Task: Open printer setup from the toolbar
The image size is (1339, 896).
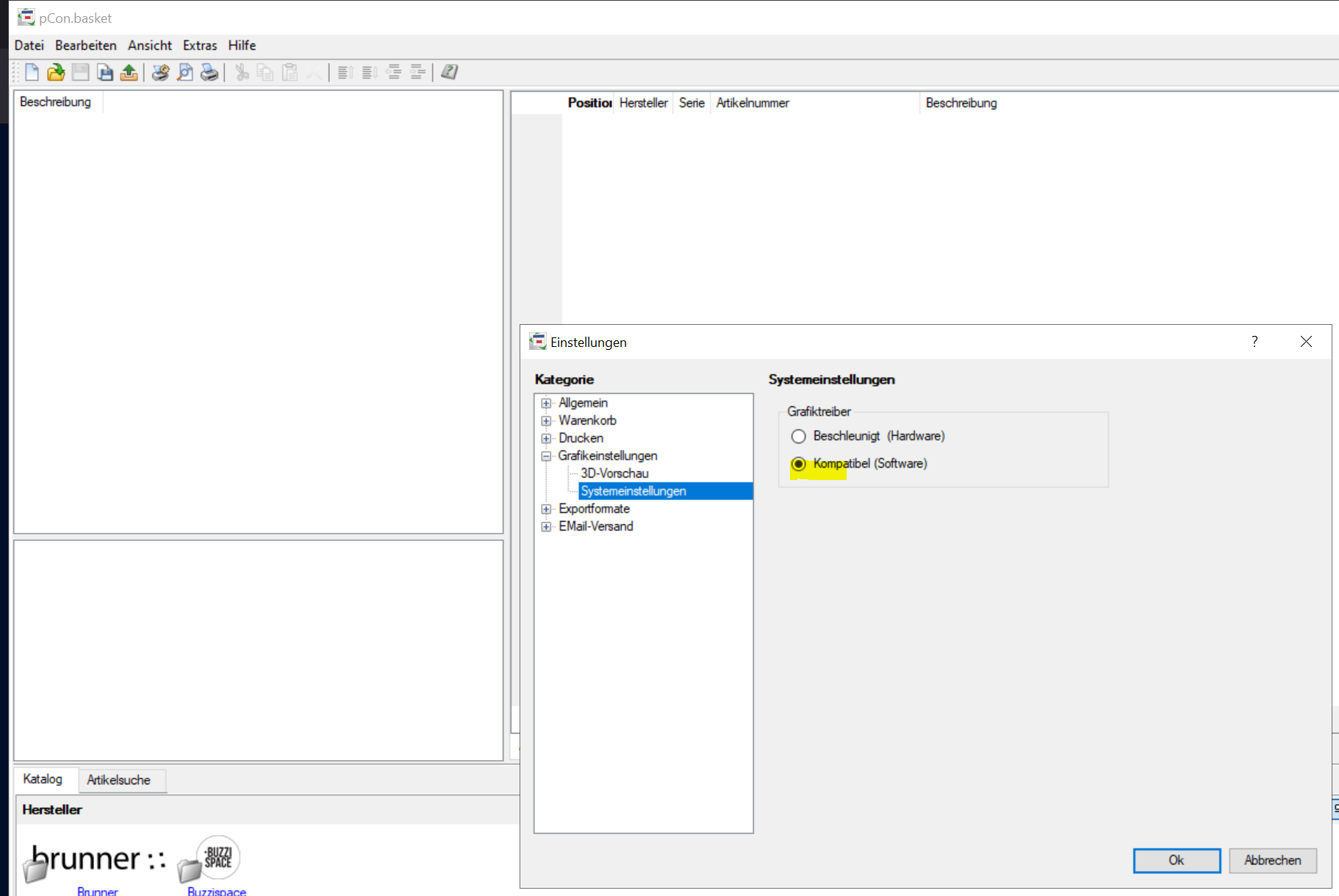Action: [160, 72]
